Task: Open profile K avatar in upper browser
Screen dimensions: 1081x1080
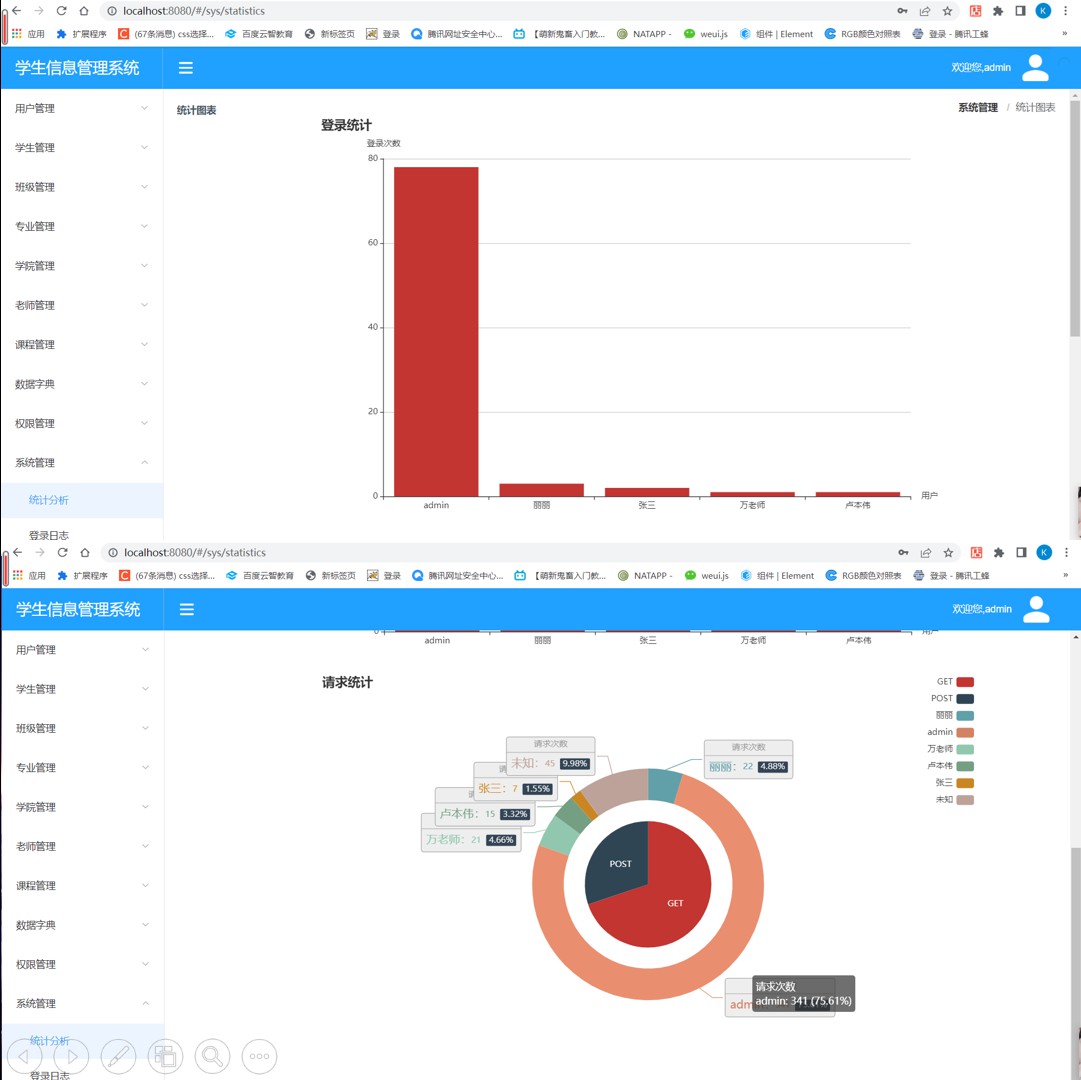Action: coord(1043,11)
